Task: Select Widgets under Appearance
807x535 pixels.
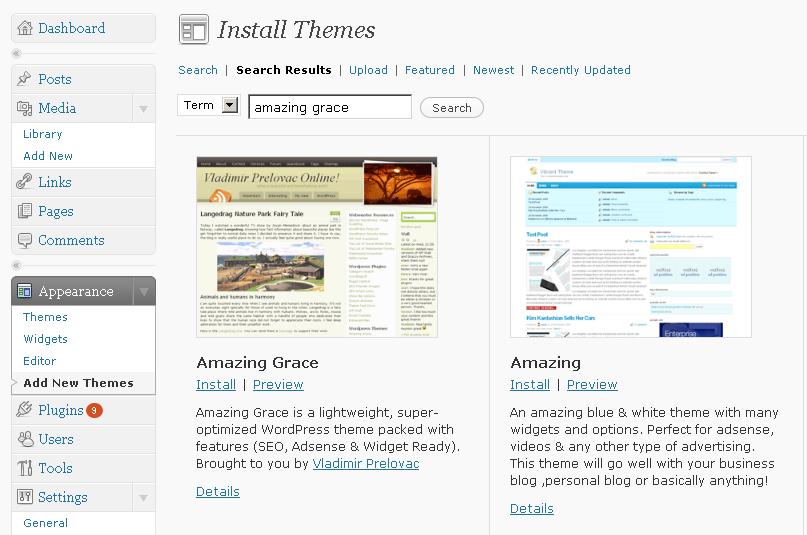Action: pos(46,339)
